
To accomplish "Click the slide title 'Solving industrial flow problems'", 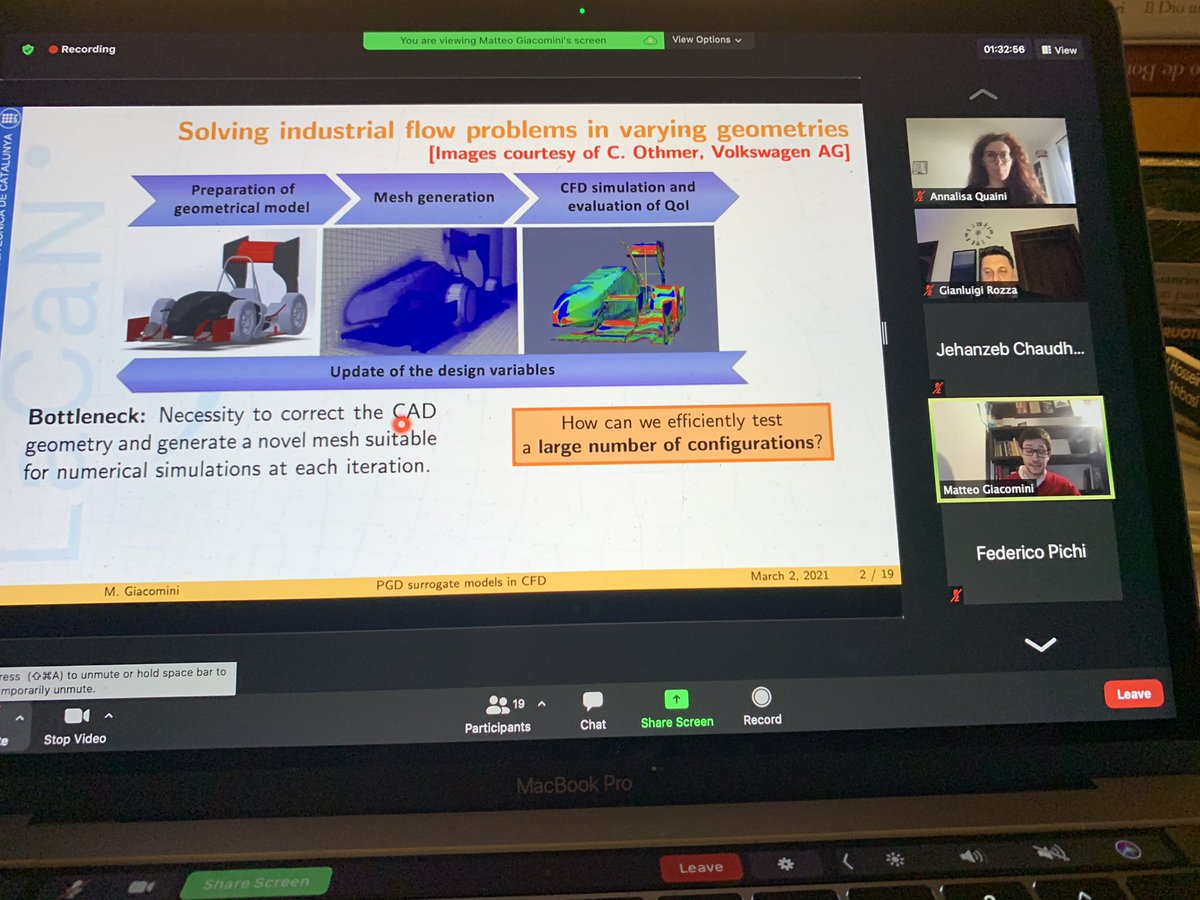I will 513,130.
